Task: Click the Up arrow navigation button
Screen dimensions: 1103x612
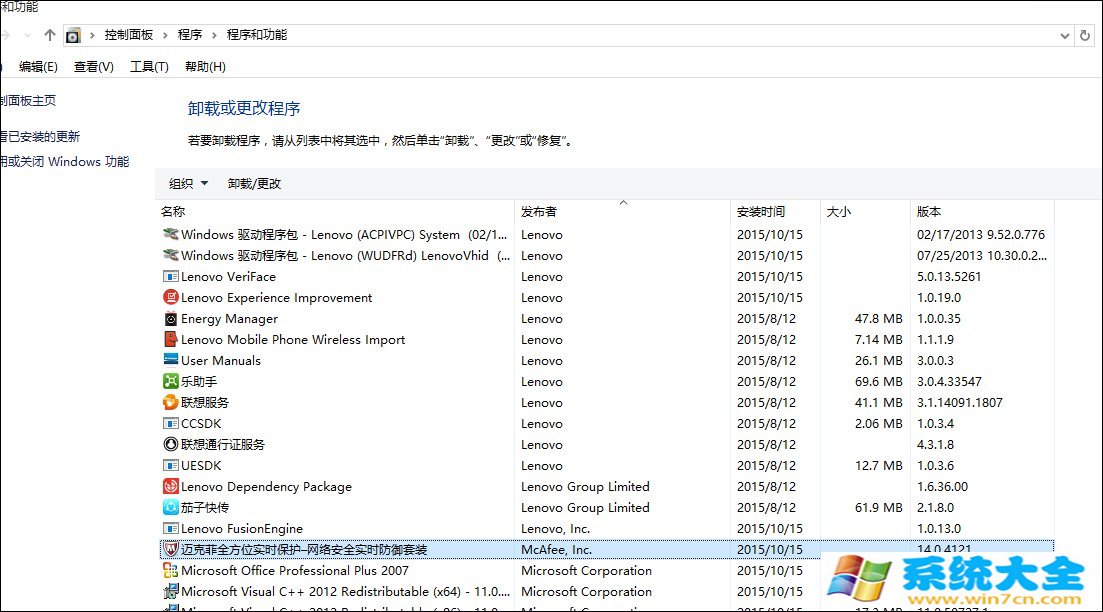Action: [x=49, y=34]
